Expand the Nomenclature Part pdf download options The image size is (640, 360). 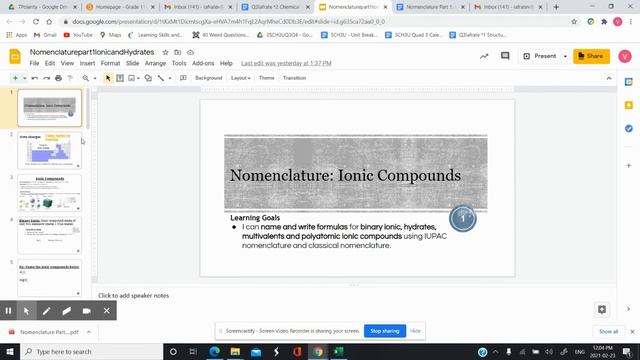coord(89,332)
